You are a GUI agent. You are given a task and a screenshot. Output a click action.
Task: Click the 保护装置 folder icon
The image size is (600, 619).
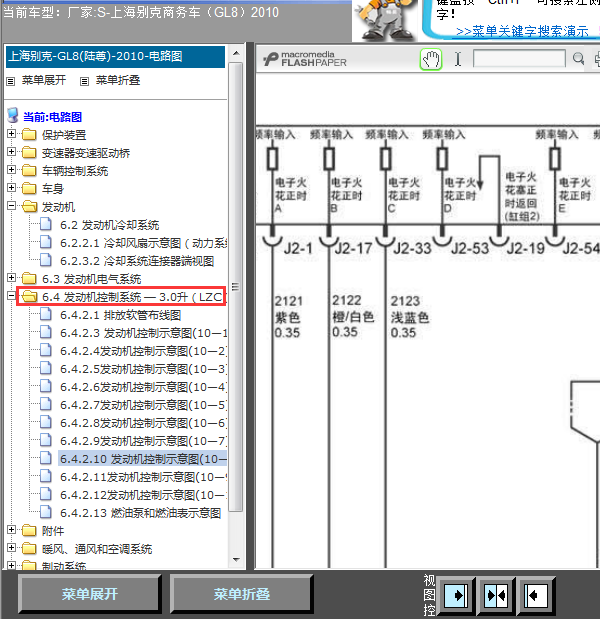(x=29, y=135)
